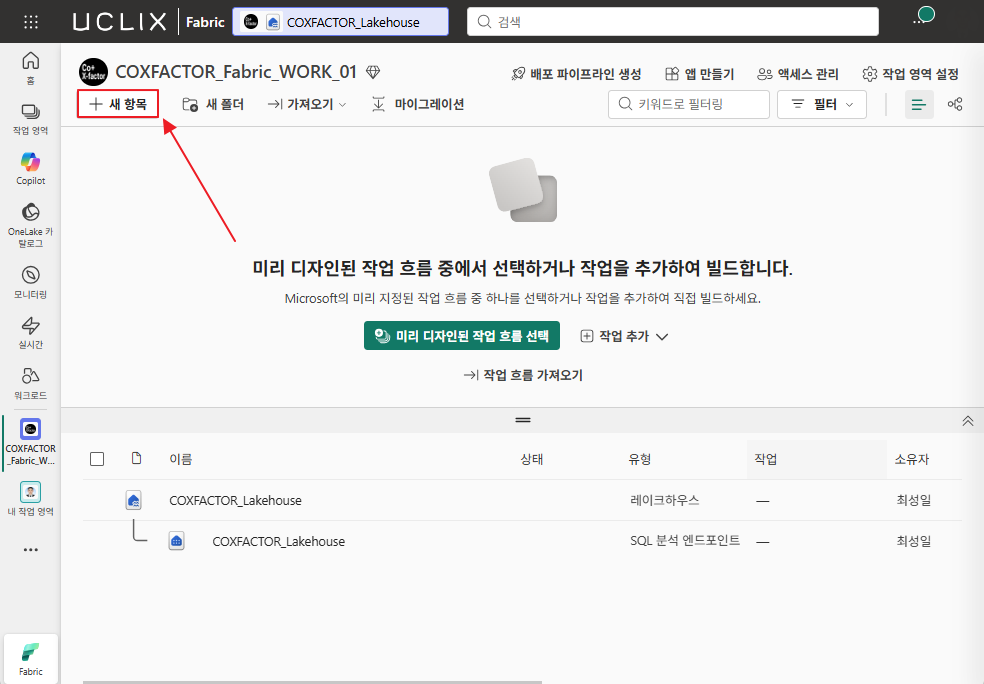Switch to the COXFACTOR_Lakehouse tab
This screenshot has width=984, height=684.
[x=341, y=22]
